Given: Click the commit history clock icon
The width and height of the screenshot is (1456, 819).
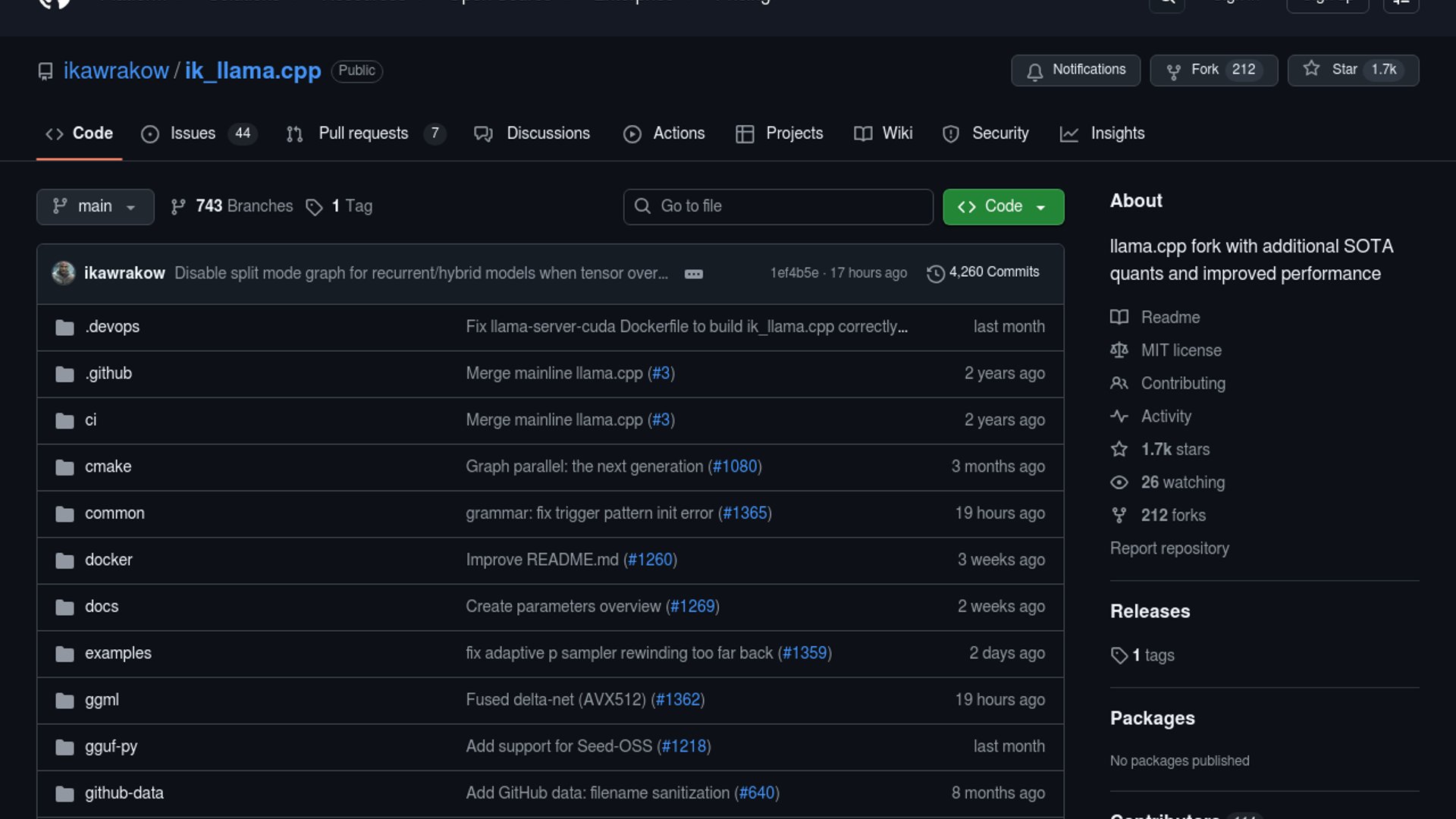Looking at the screenshot, I should click(935, 273).
